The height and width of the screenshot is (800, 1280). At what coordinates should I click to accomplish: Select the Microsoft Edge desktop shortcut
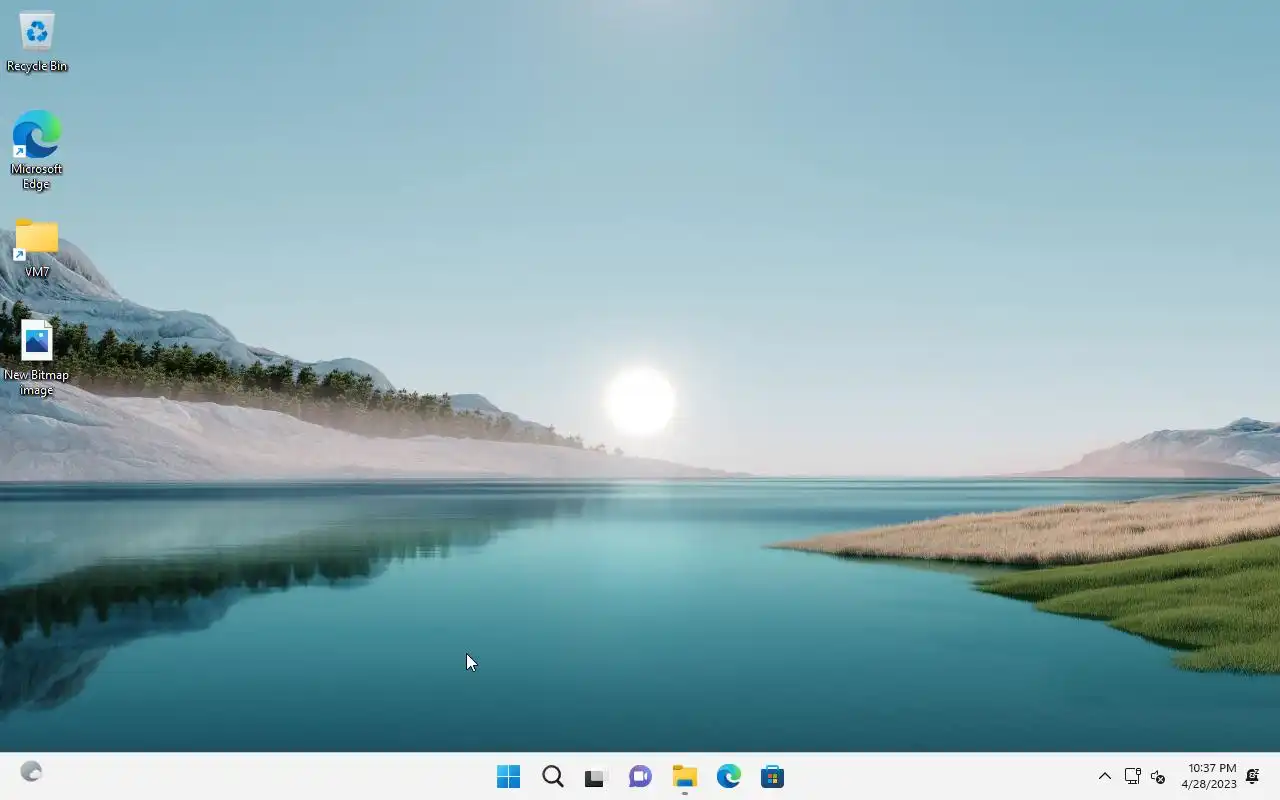[x=37, y=150]
